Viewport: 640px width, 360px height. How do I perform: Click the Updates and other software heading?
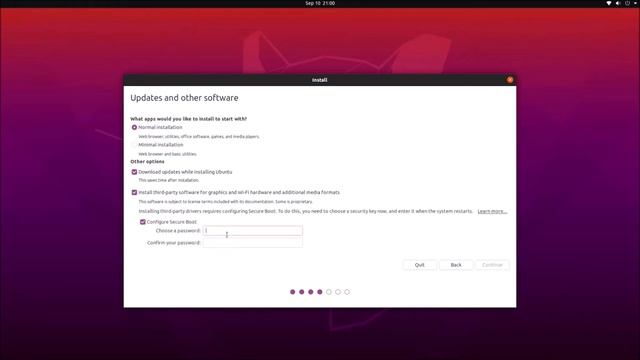click(x=184, y=98)
